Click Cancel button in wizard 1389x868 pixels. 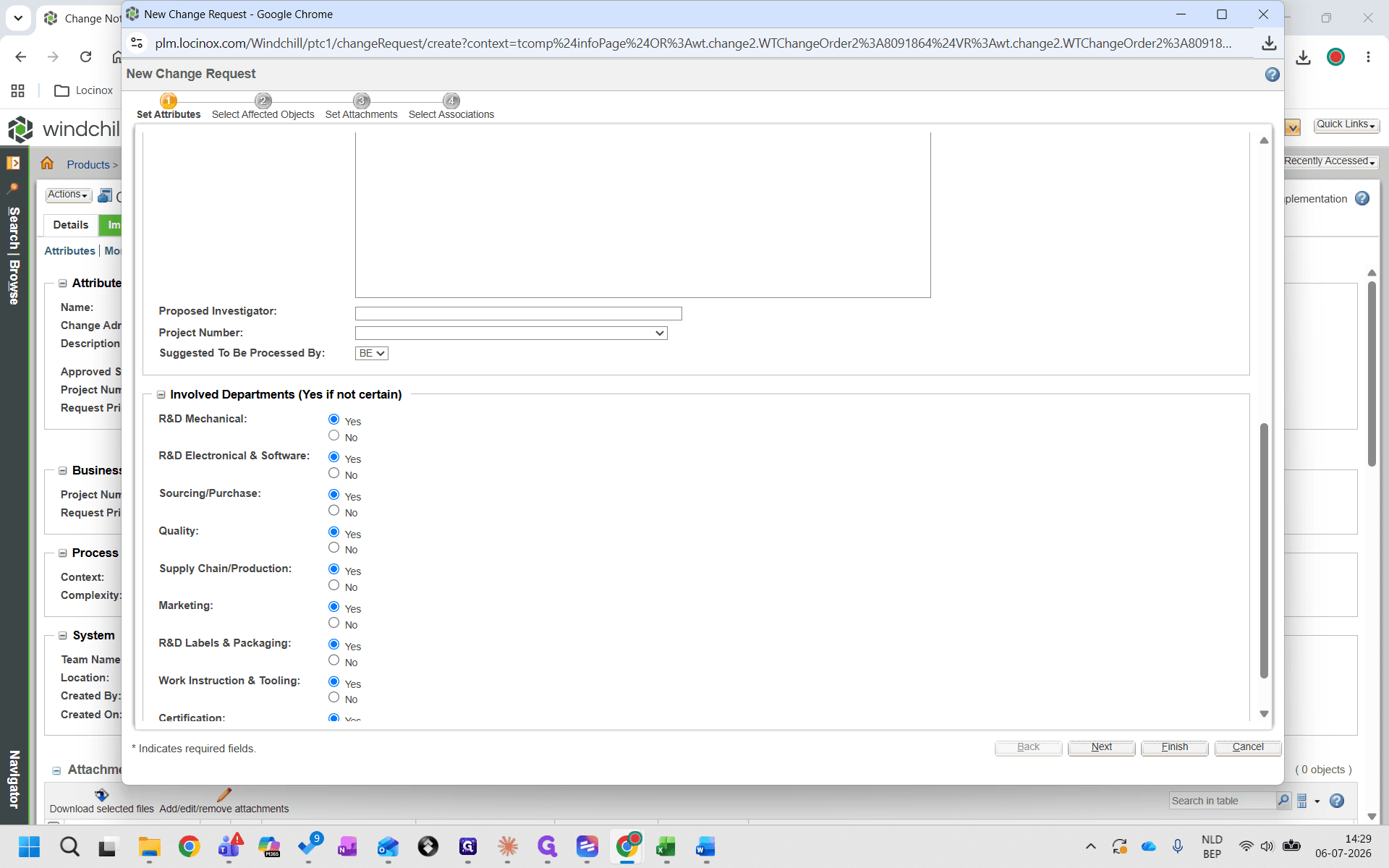pyautogui.click(x=1248, y=747)
